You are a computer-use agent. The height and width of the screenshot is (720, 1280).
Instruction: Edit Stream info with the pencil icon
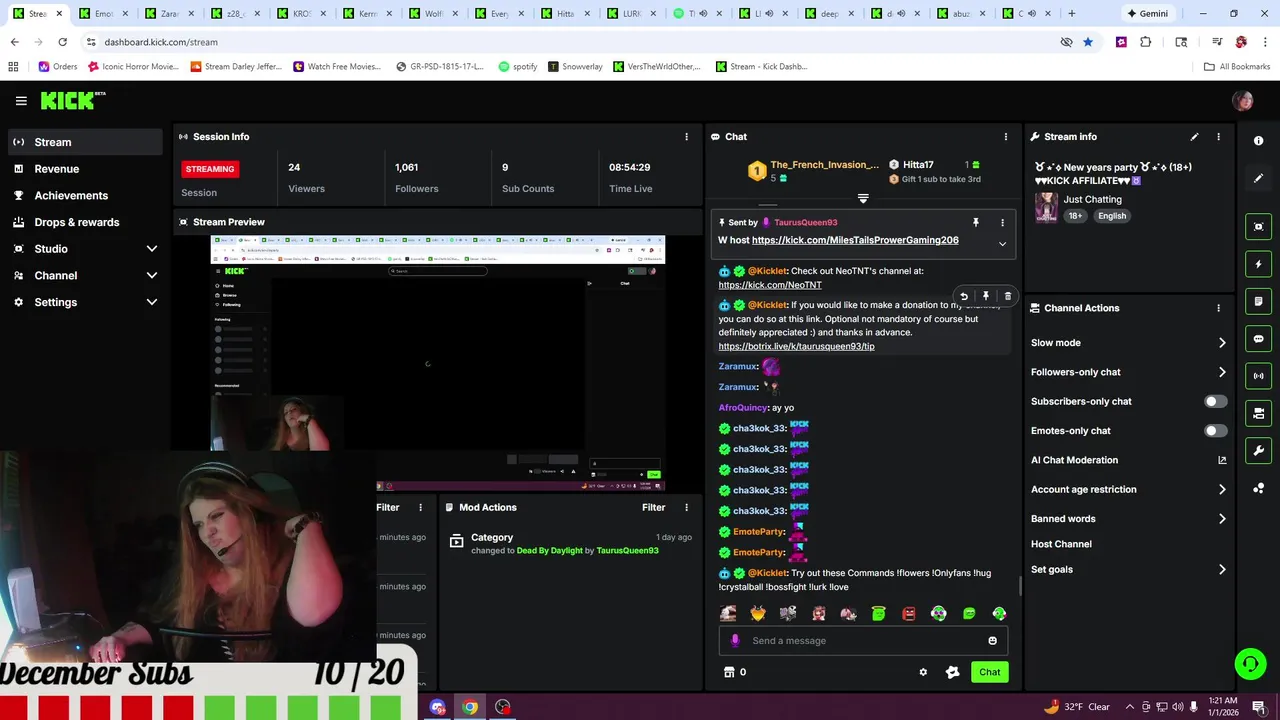coord(1194,137)
